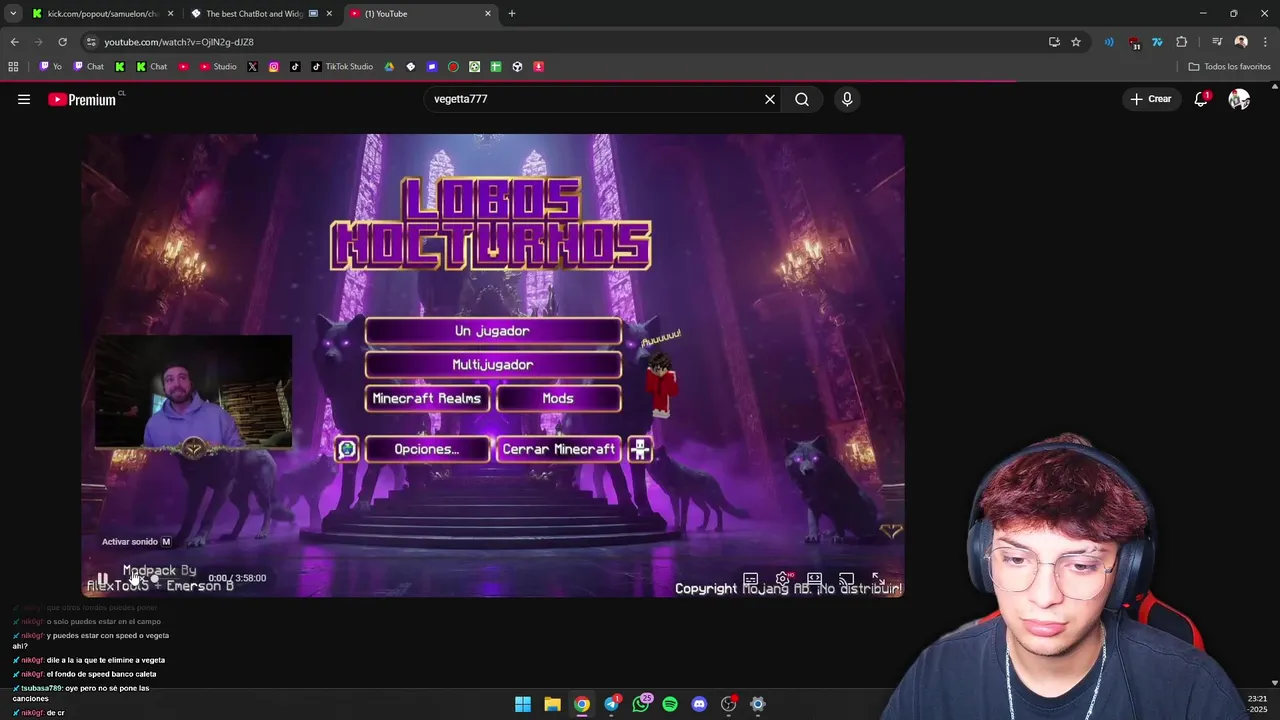This screenshot has width=1280, height=720.
Task: Click the YouTube search magnifier button
Action: (802, 99)
